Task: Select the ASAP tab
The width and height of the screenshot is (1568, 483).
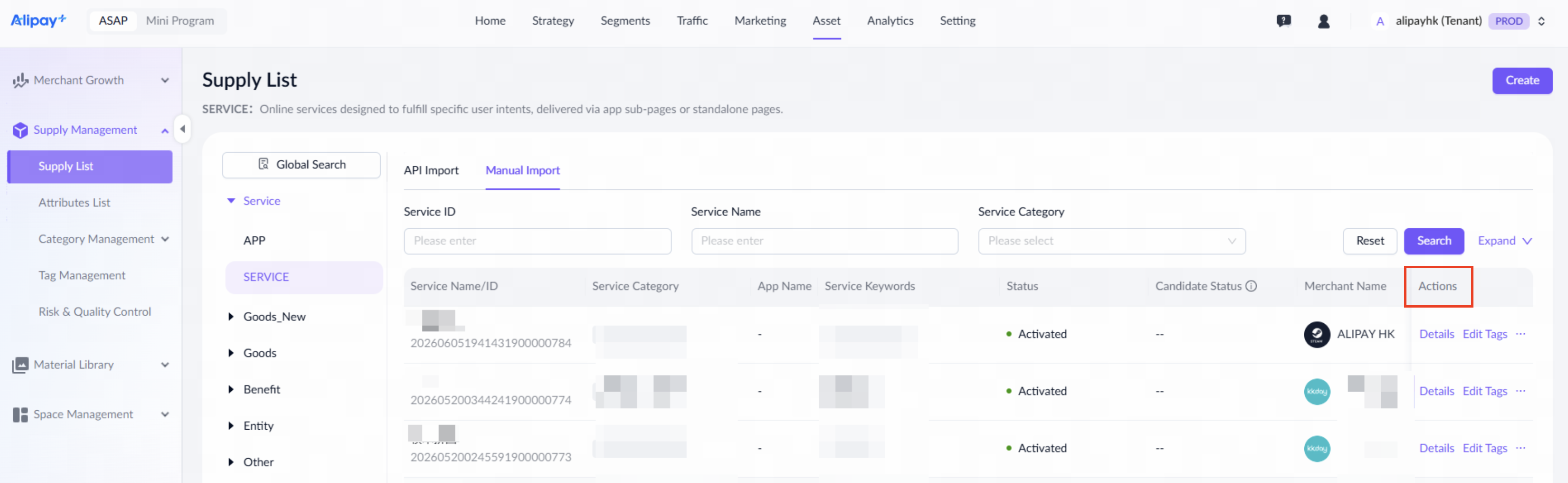Action: click(x=113, y=21)
